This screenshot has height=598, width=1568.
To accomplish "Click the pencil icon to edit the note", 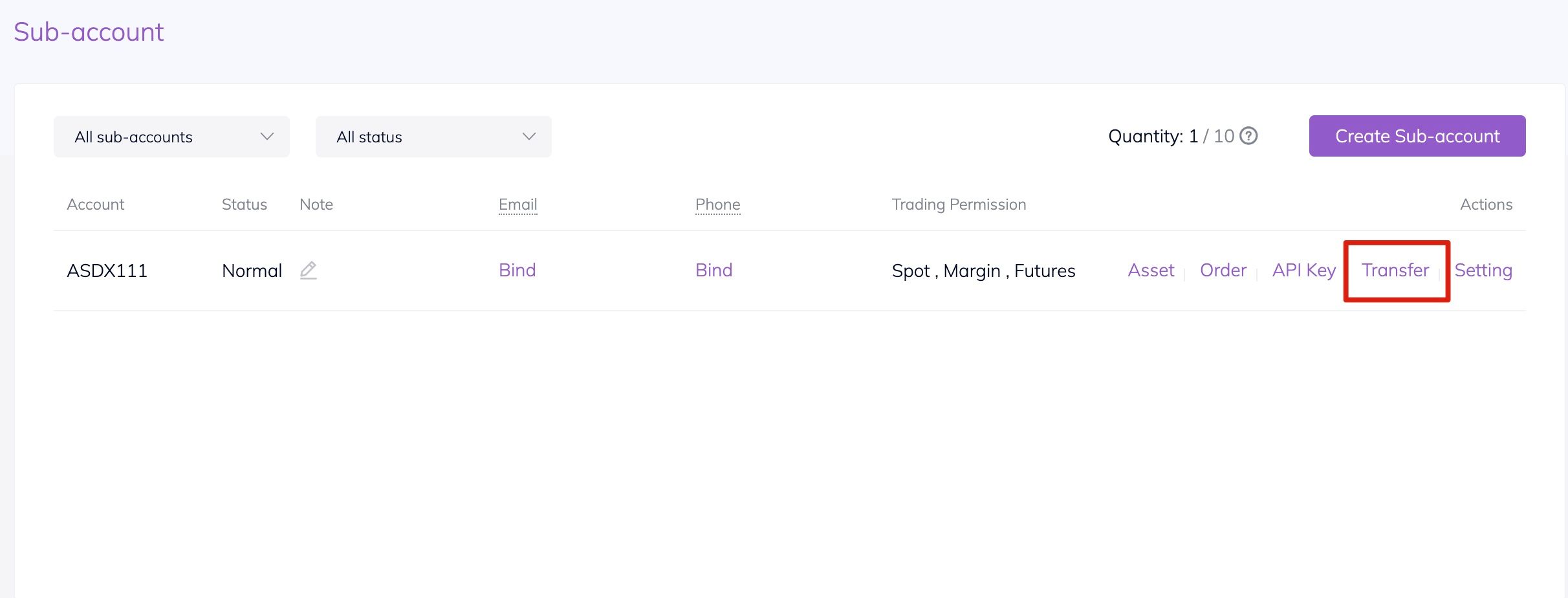I will point(309,270).
